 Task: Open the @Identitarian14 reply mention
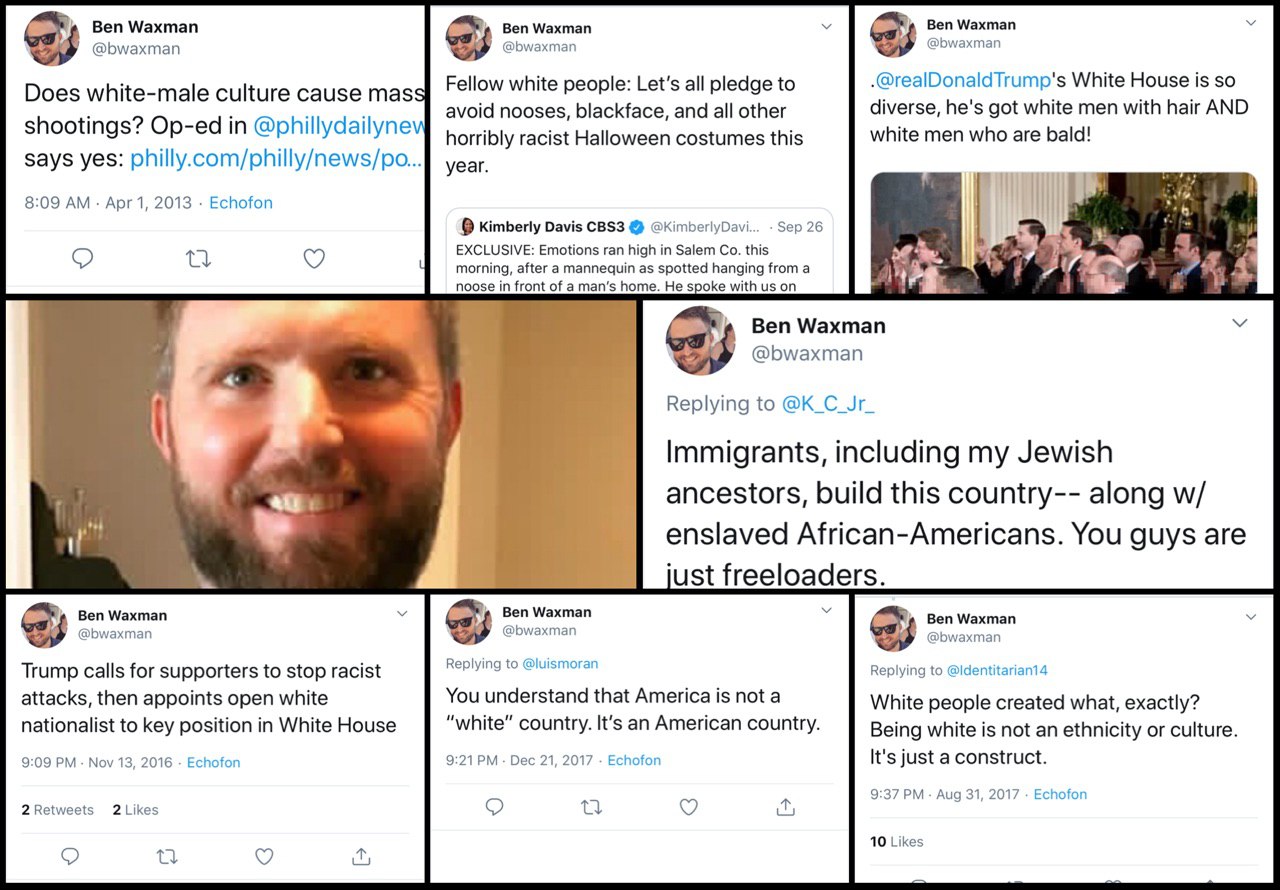pyautogui.click(x=997, y=670)
